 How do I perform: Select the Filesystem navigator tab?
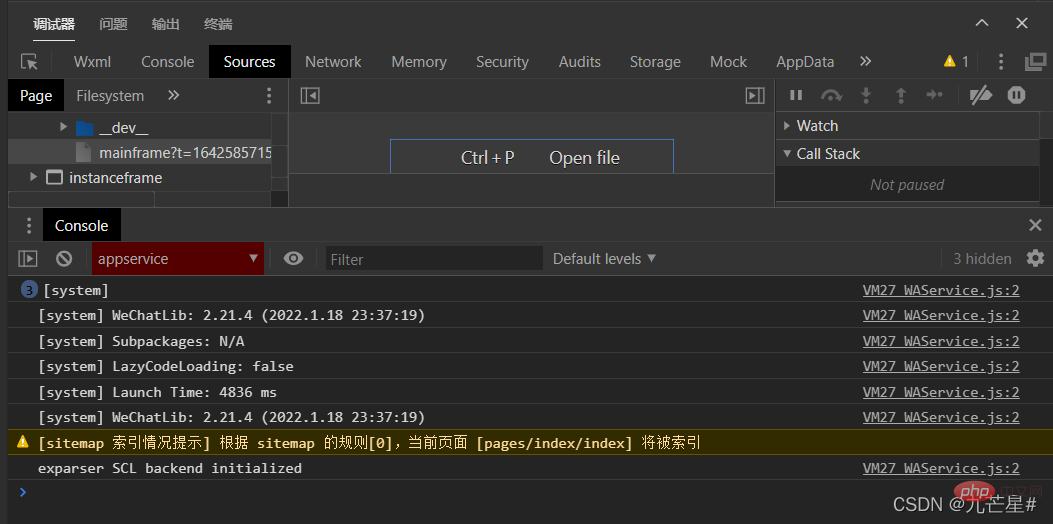(110, 95)
